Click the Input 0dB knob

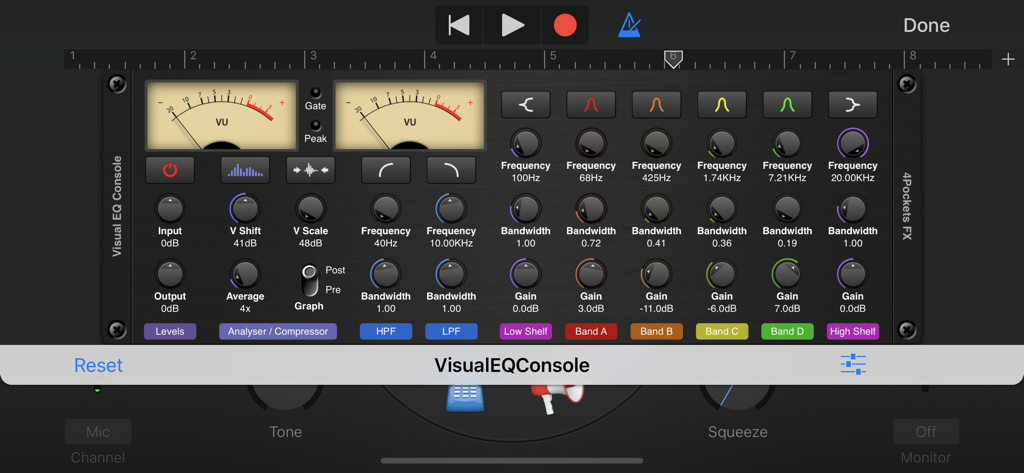coord(170,209)
